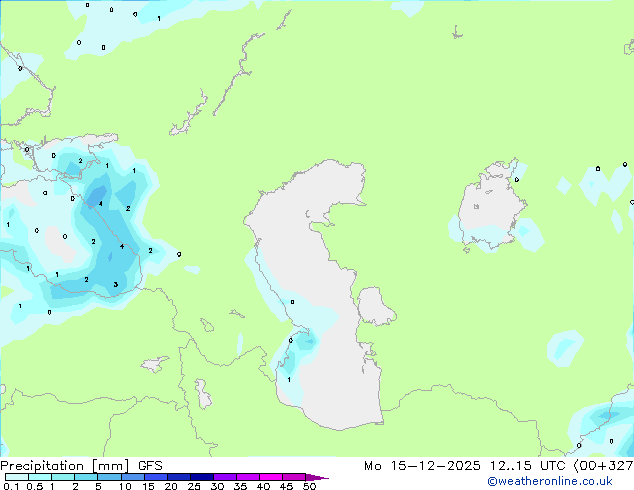The width and height of the screenshot is (634, 490).
Task: Click the '45' legend scale label
Action: (x=286, y=486)
